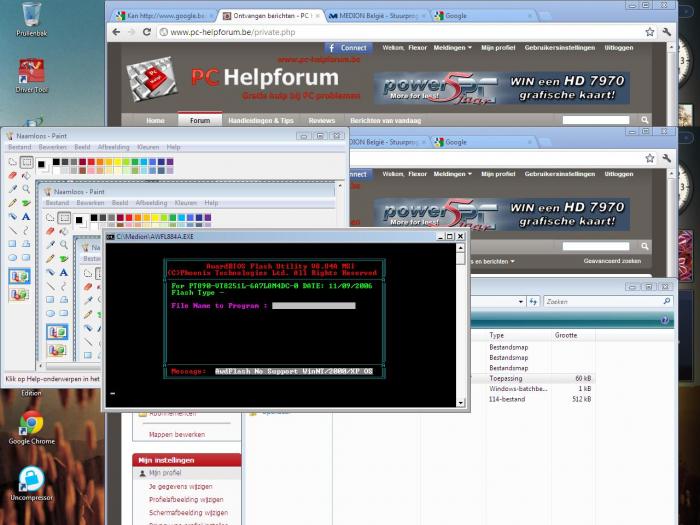Viewport: 700px width, 525px height.
Task: Switch to 'Ontvangen berichten' Chrome tab
Action: pyautogui.click(x=271, y=16)
